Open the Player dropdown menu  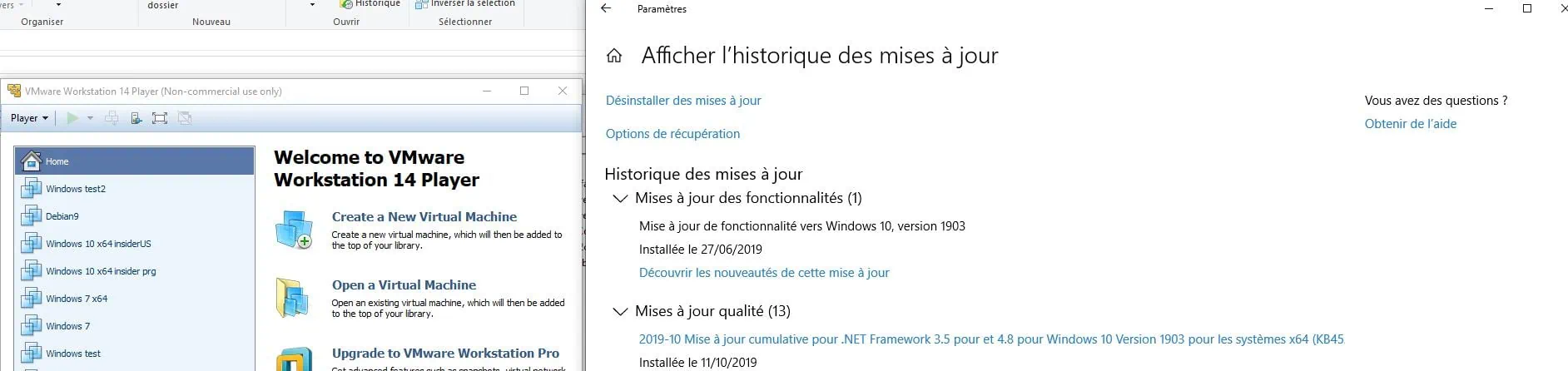coord(29,118)
